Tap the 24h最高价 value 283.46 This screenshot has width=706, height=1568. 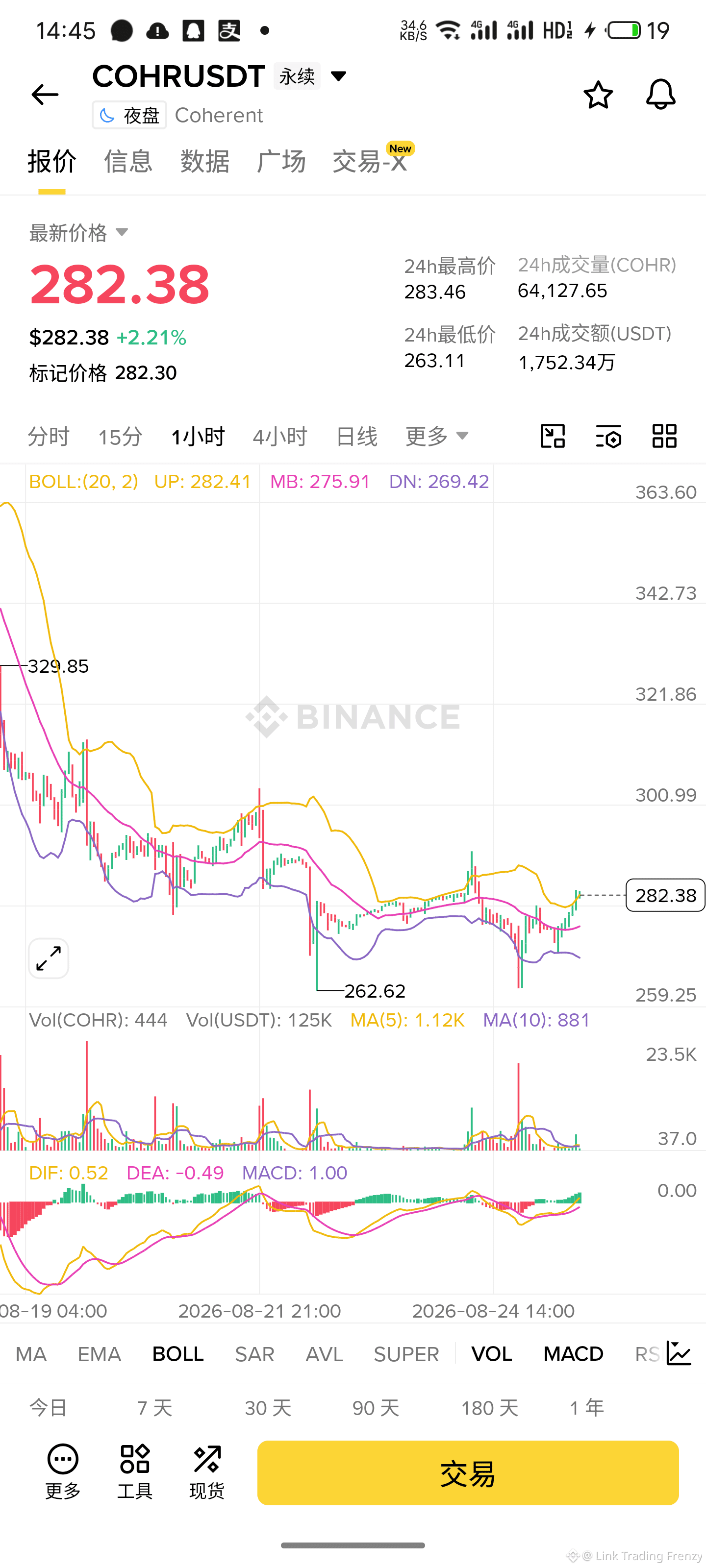(x=435, y=292)
